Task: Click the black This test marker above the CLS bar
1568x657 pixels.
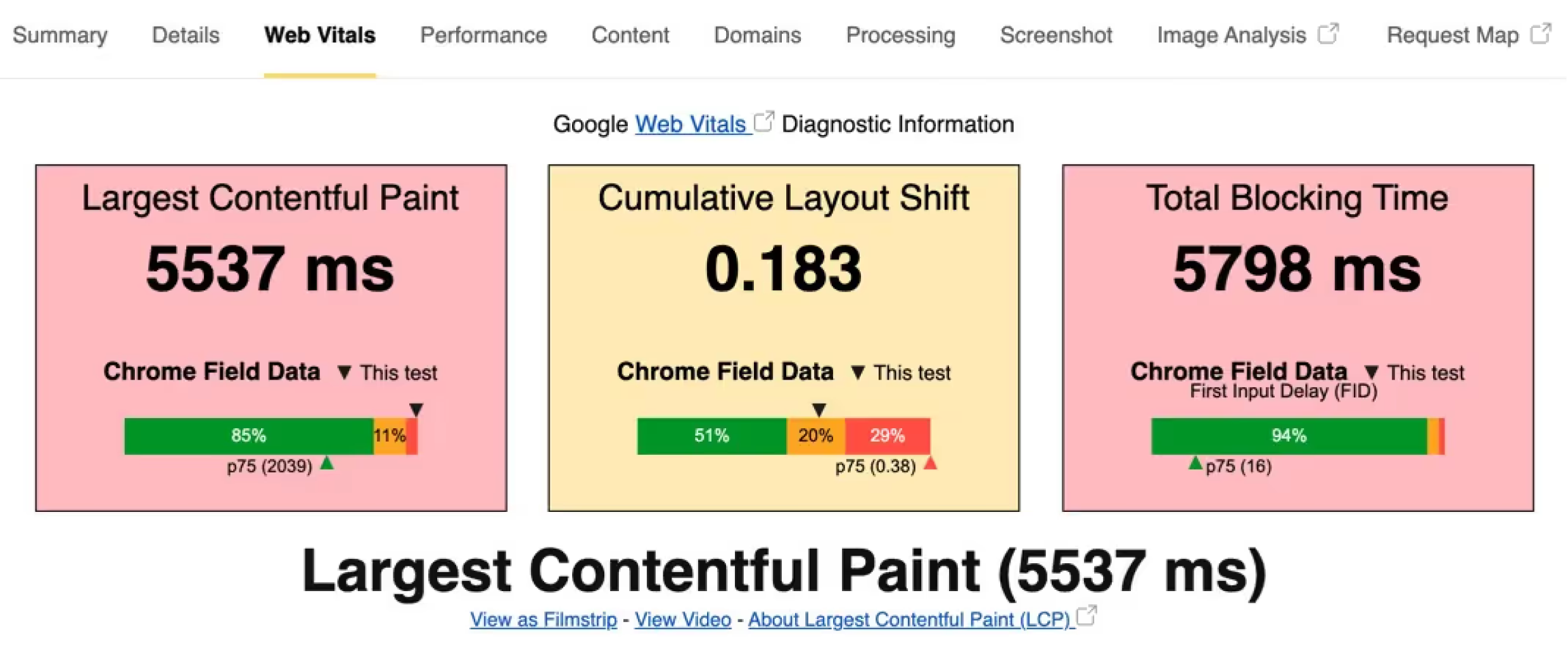Action: tap(819, 409)
